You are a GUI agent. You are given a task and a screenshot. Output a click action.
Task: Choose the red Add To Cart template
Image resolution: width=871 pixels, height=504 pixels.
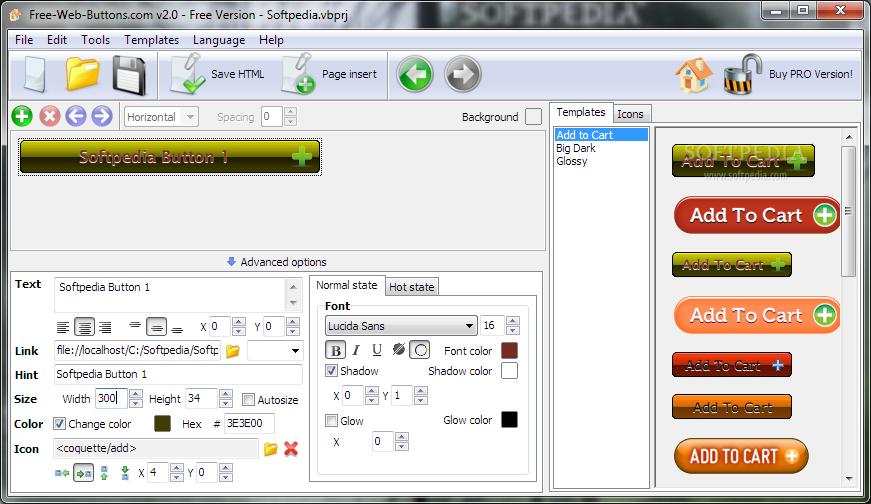pyautogui.click(x=757, y=215)
